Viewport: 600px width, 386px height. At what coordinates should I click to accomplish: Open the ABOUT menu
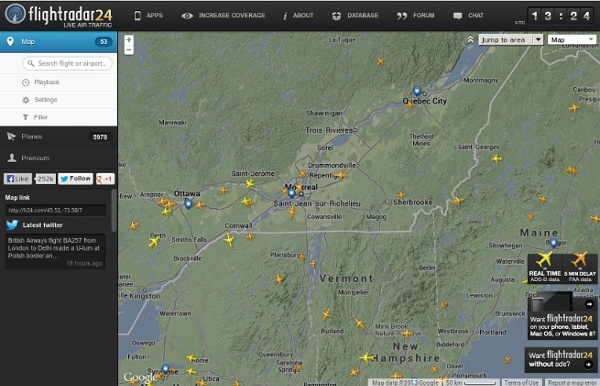tap(298, 15)
